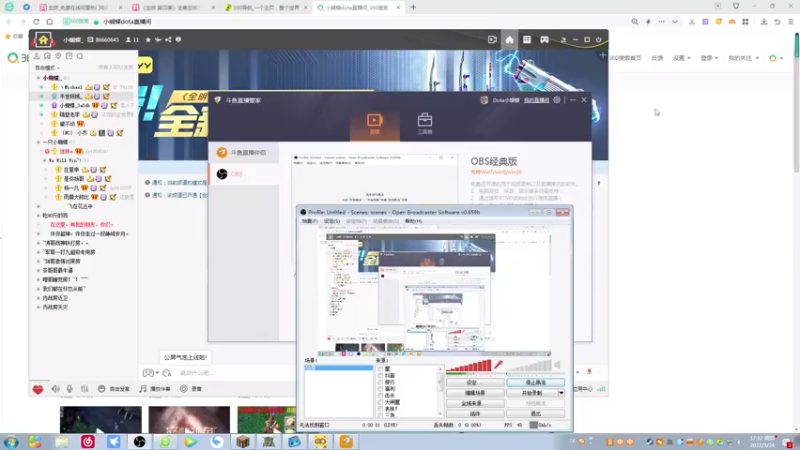Open the orange question mark icon in the taskbar
800x450 pixels.
346,441
